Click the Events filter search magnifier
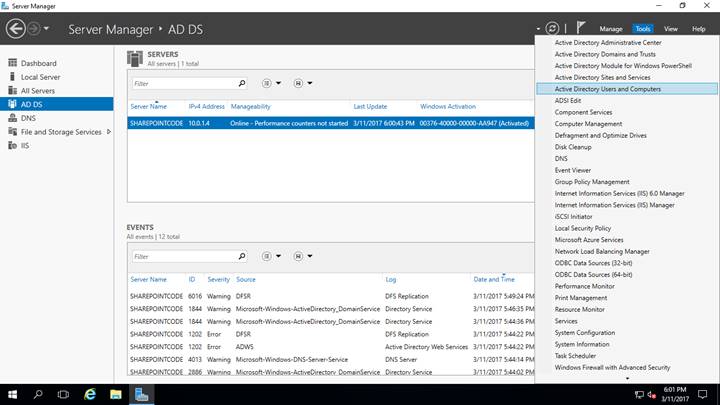This screenshot has width=720, height=405. (242, 256)
